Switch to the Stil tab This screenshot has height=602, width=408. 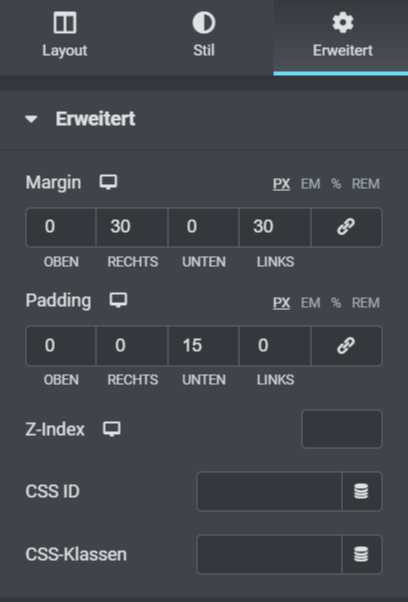[x=204, y=37]
